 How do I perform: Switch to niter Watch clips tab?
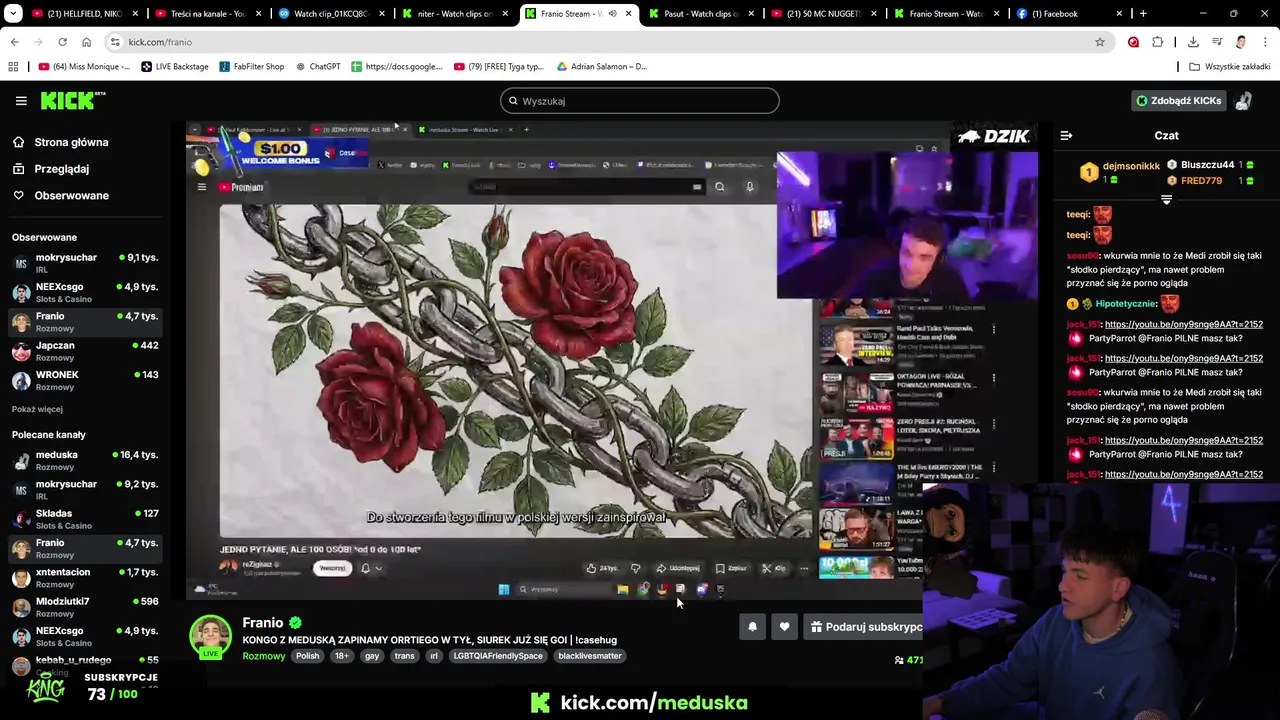[x=454, y=14]
